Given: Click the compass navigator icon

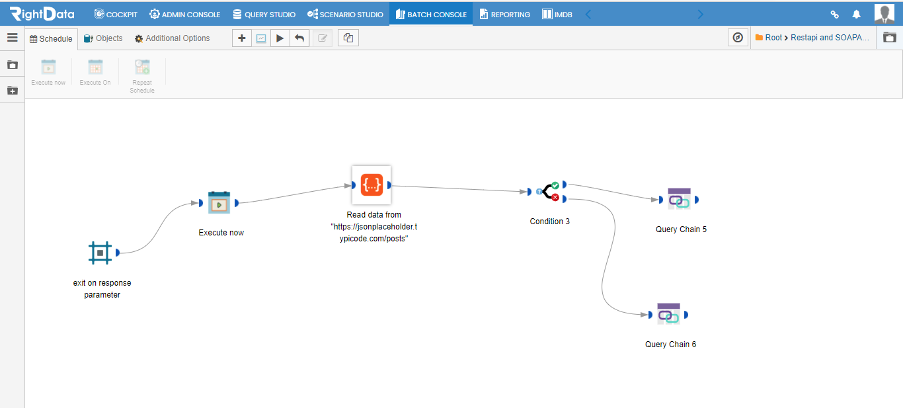Looking at the screenshot, I should point(737,38).
